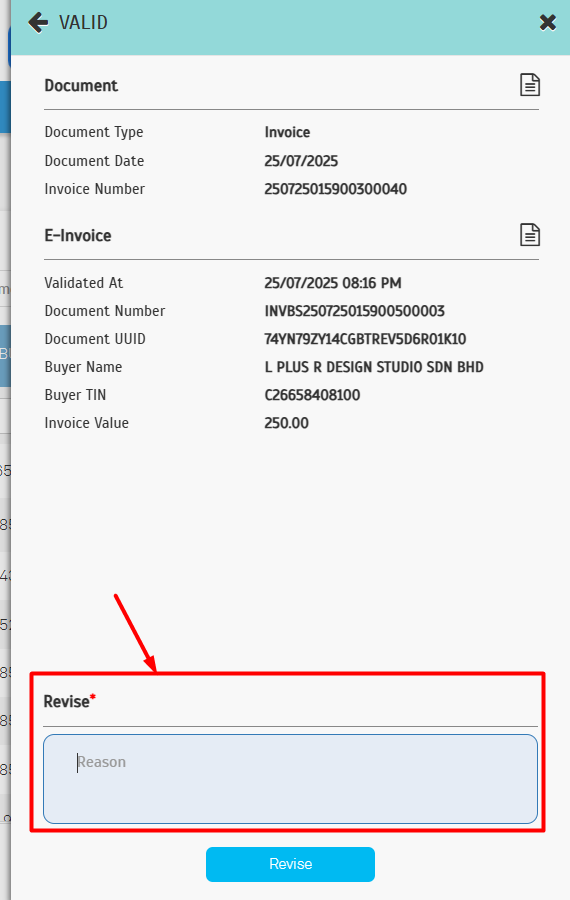Click the Document Date 25/07/2025
This screenshot has height=900, width=570.
click(301, 161)
